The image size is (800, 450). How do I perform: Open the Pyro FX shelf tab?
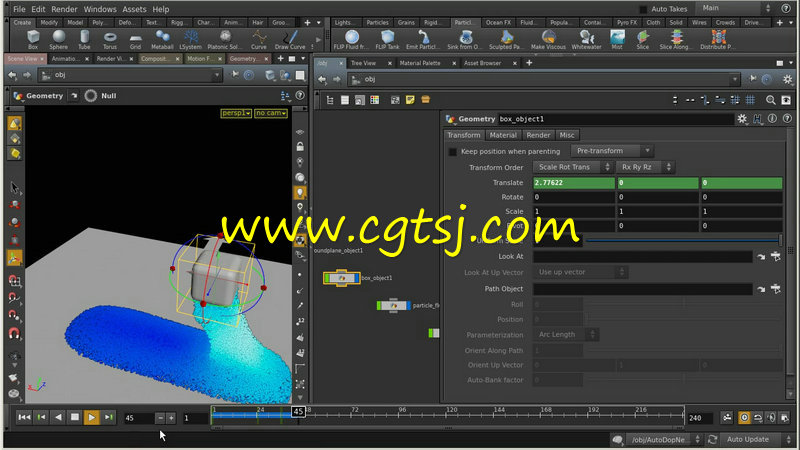click(627, 22)
